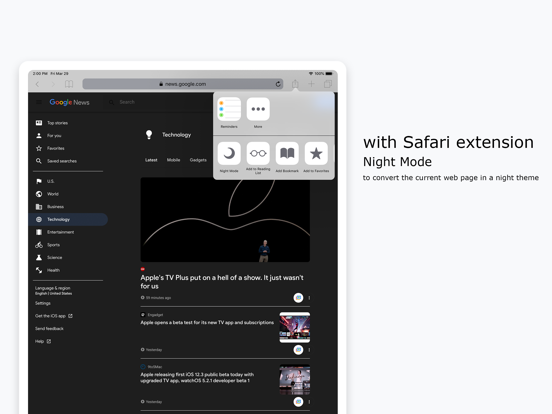Select Health news section
Screen dimensions: 552x414
pos(48,270)
